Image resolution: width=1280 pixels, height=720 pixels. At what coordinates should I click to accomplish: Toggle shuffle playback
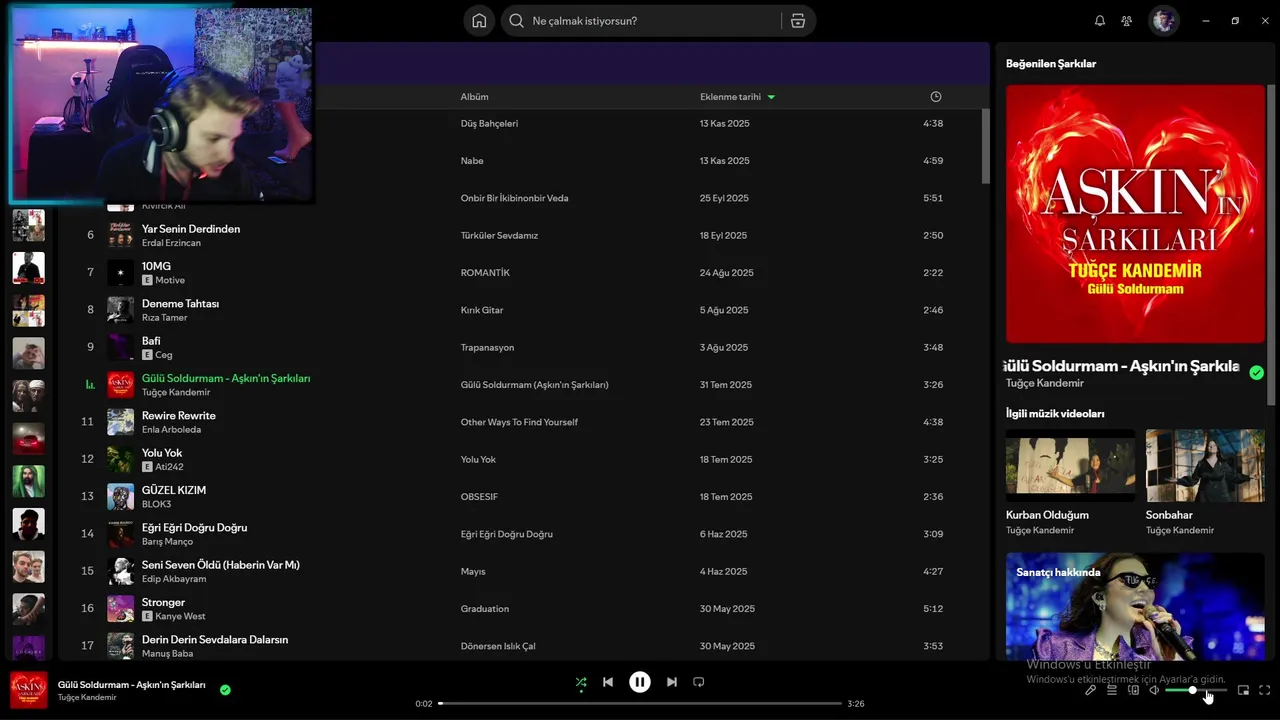coord(581,682)
